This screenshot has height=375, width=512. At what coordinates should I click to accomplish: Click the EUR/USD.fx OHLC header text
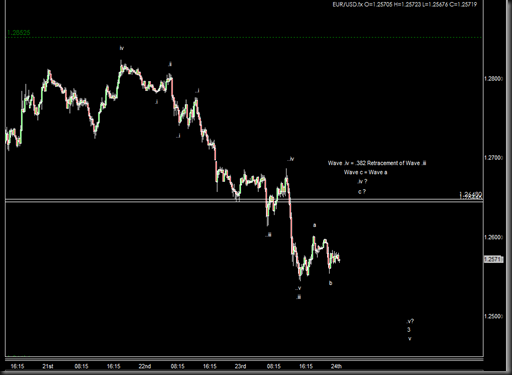(x=405, y=4)
